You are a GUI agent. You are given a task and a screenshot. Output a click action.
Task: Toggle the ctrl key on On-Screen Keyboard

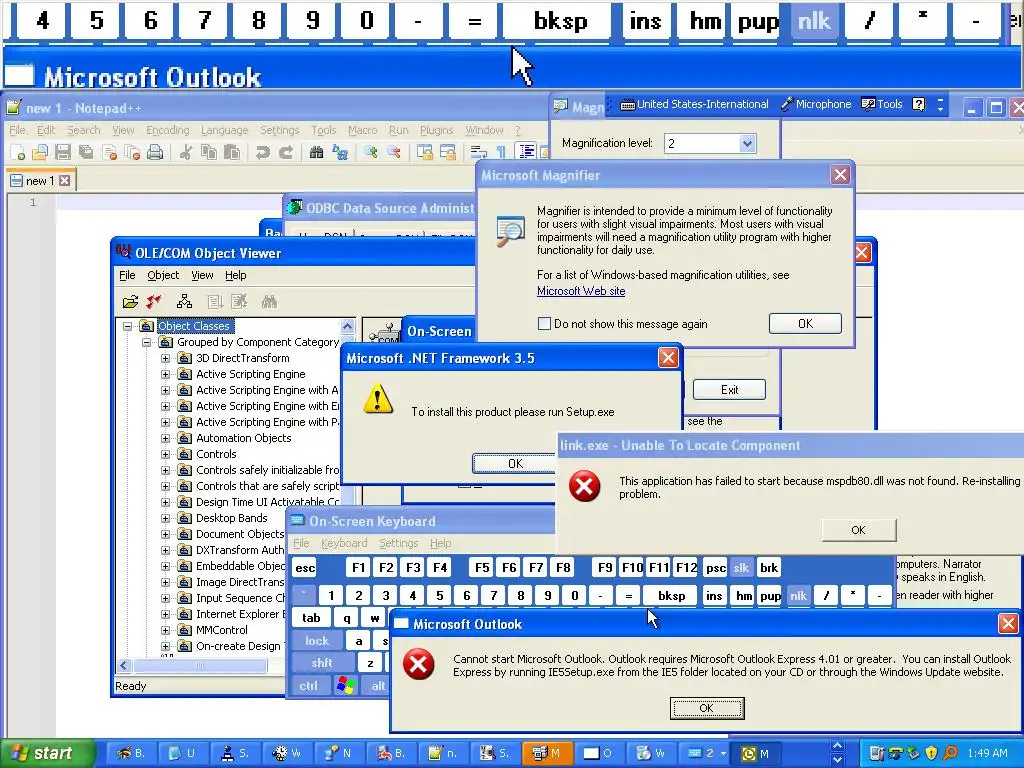click(308, 686)
